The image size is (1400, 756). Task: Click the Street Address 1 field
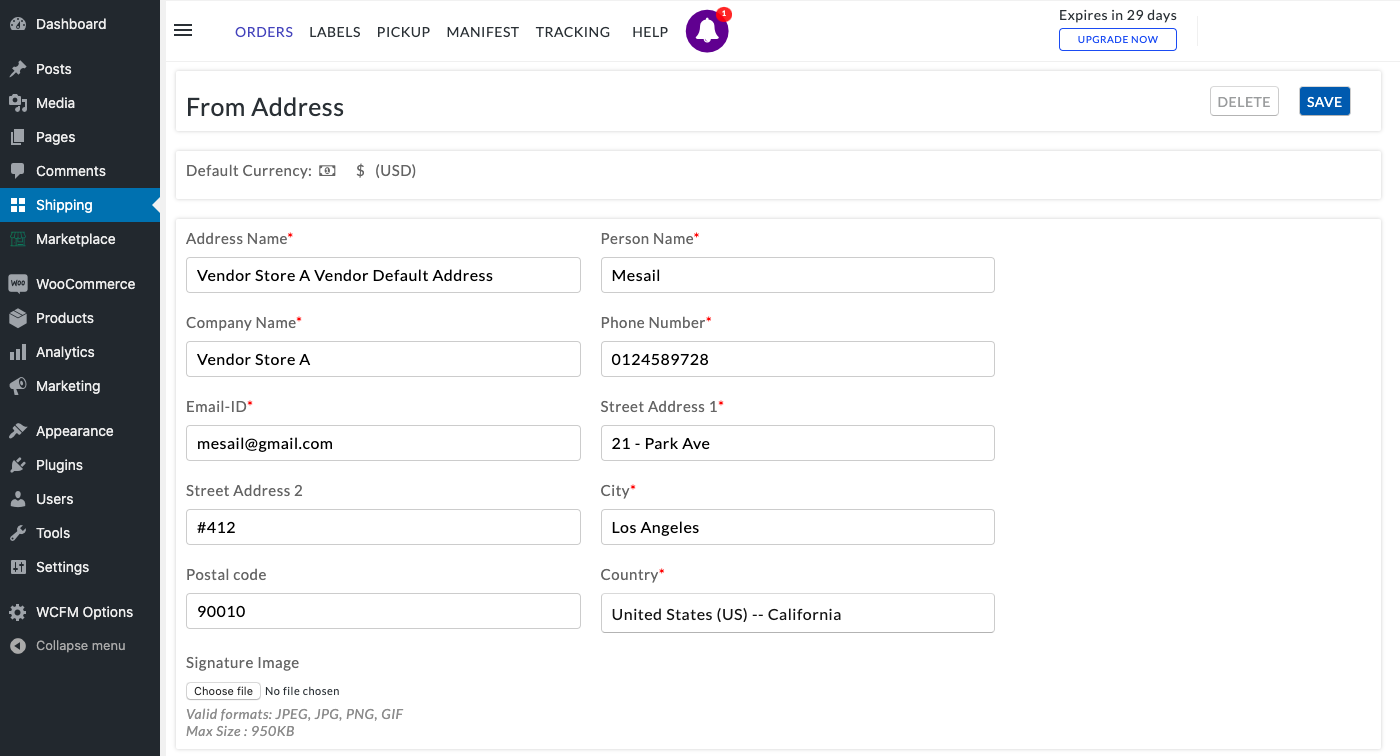798,443
